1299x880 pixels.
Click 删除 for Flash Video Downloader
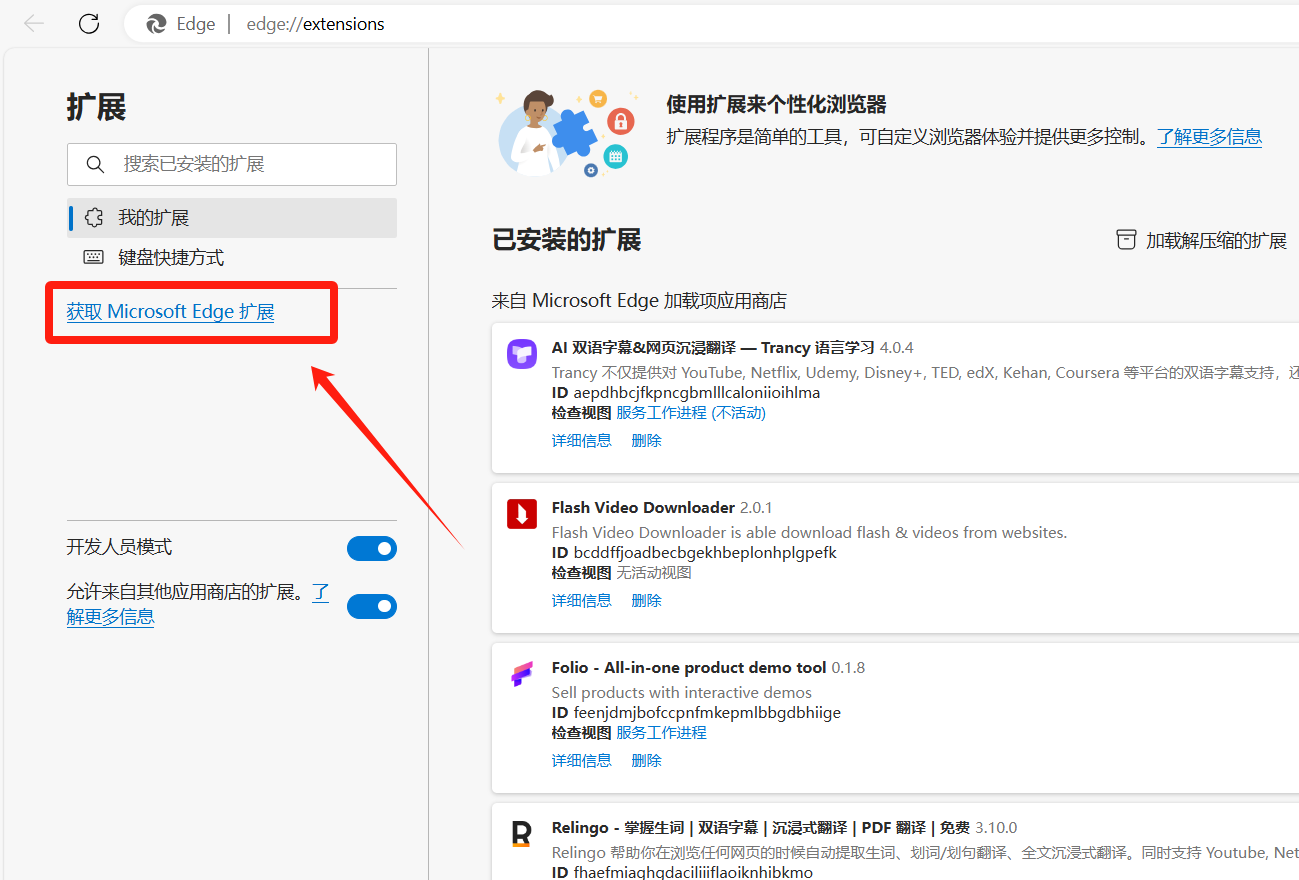[x=646, y=601]
